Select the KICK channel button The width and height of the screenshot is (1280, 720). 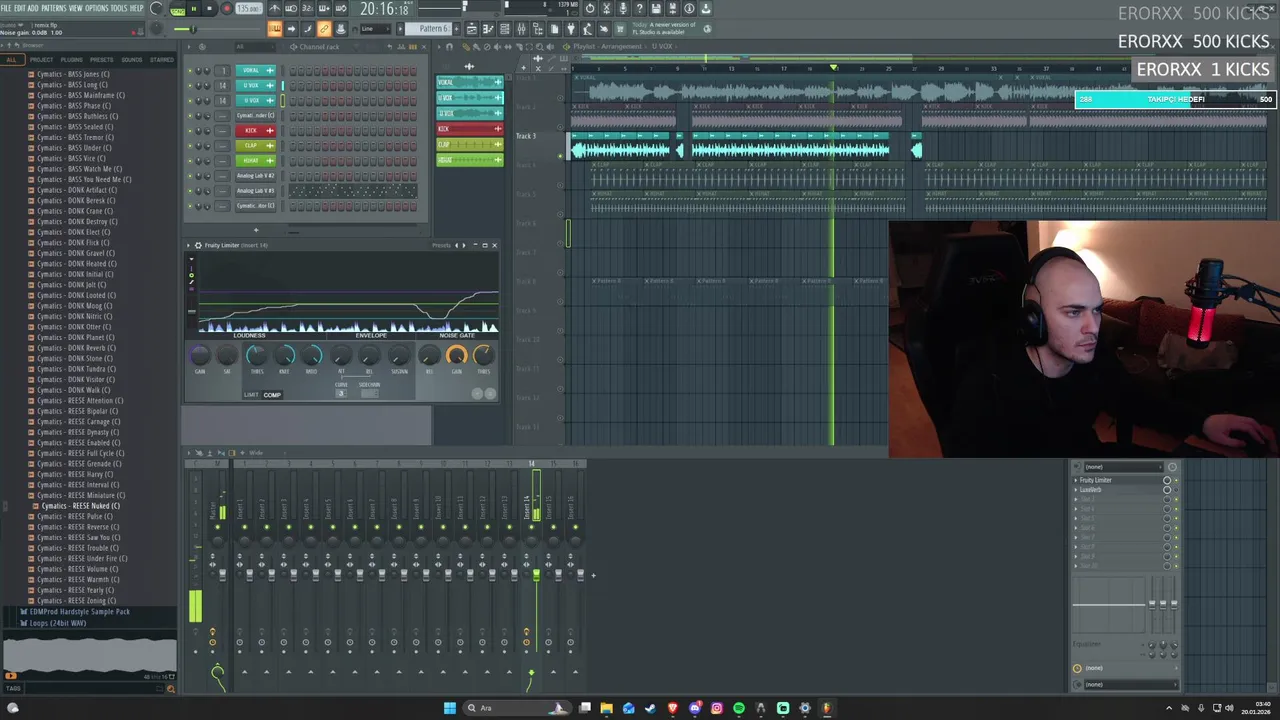pyautogui.click(x=254, y=131)
